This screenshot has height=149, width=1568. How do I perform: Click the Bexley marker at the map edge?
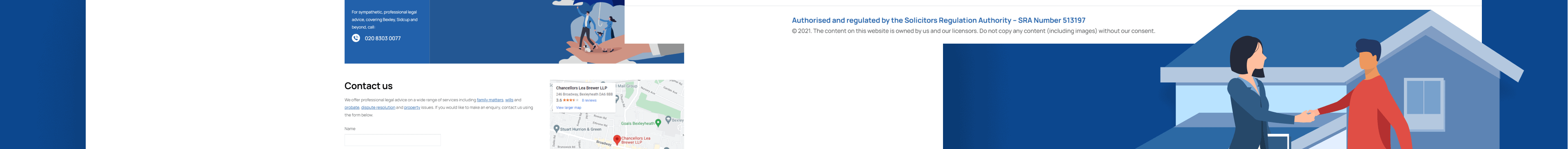point(668,120)
